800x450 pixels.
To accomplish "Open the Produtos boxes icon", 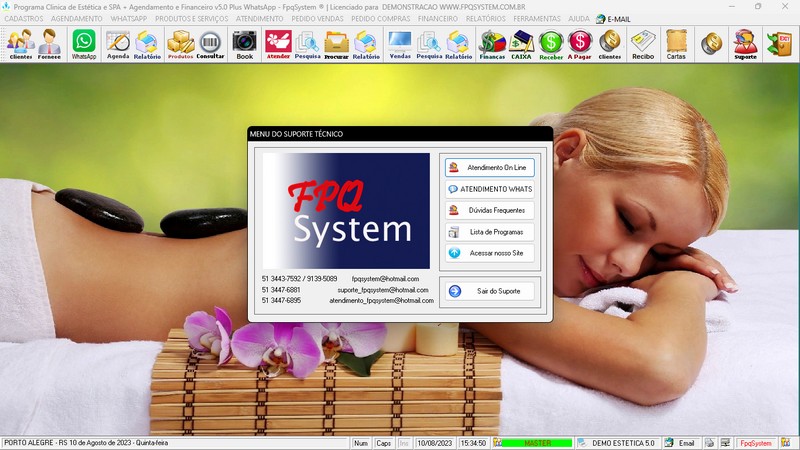I will 181,44.
